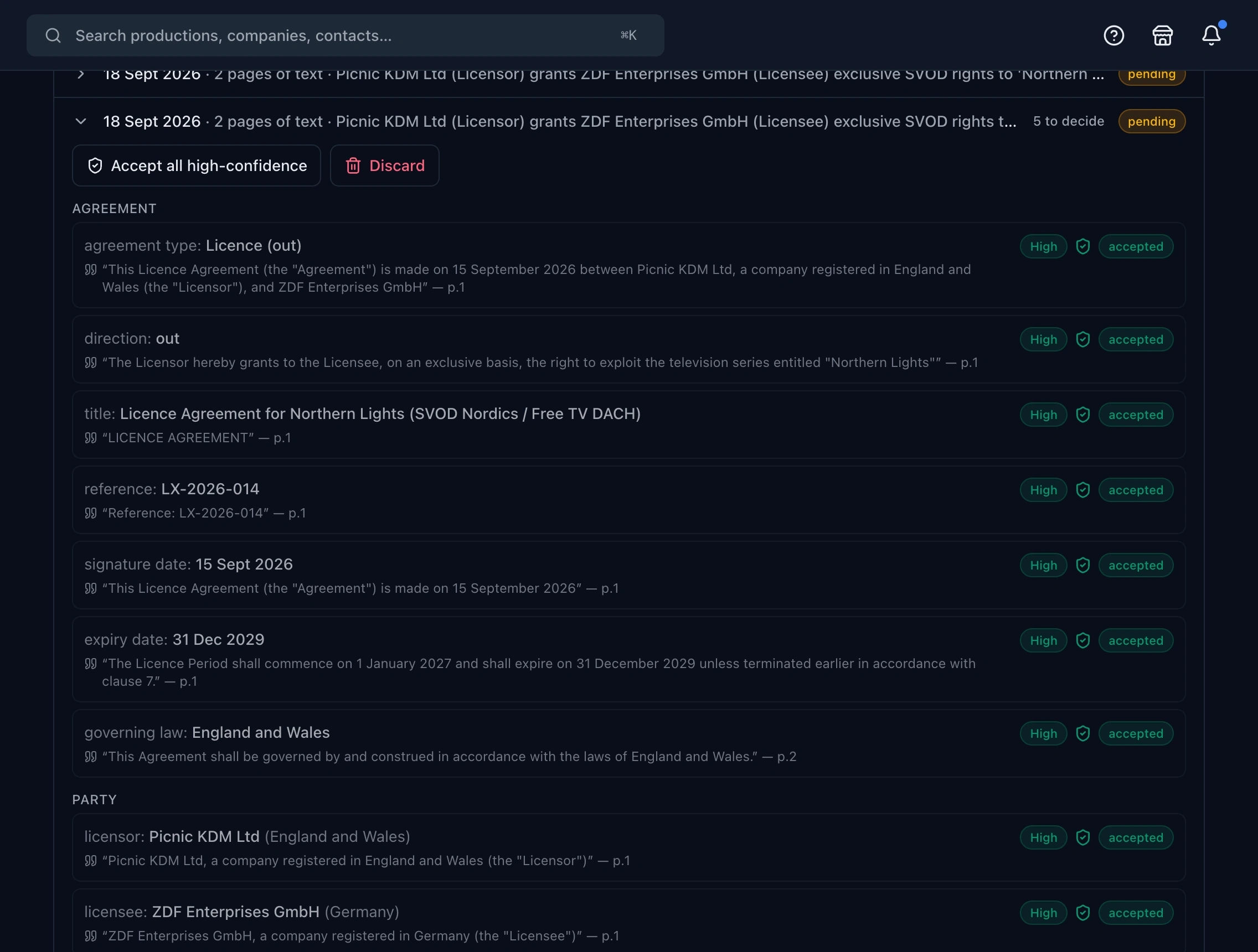This screenshot has width=1258, height=952.
Task: Click 'ZDF Enterprises GmbH' licensee name
Action: [x=235, y=912]
